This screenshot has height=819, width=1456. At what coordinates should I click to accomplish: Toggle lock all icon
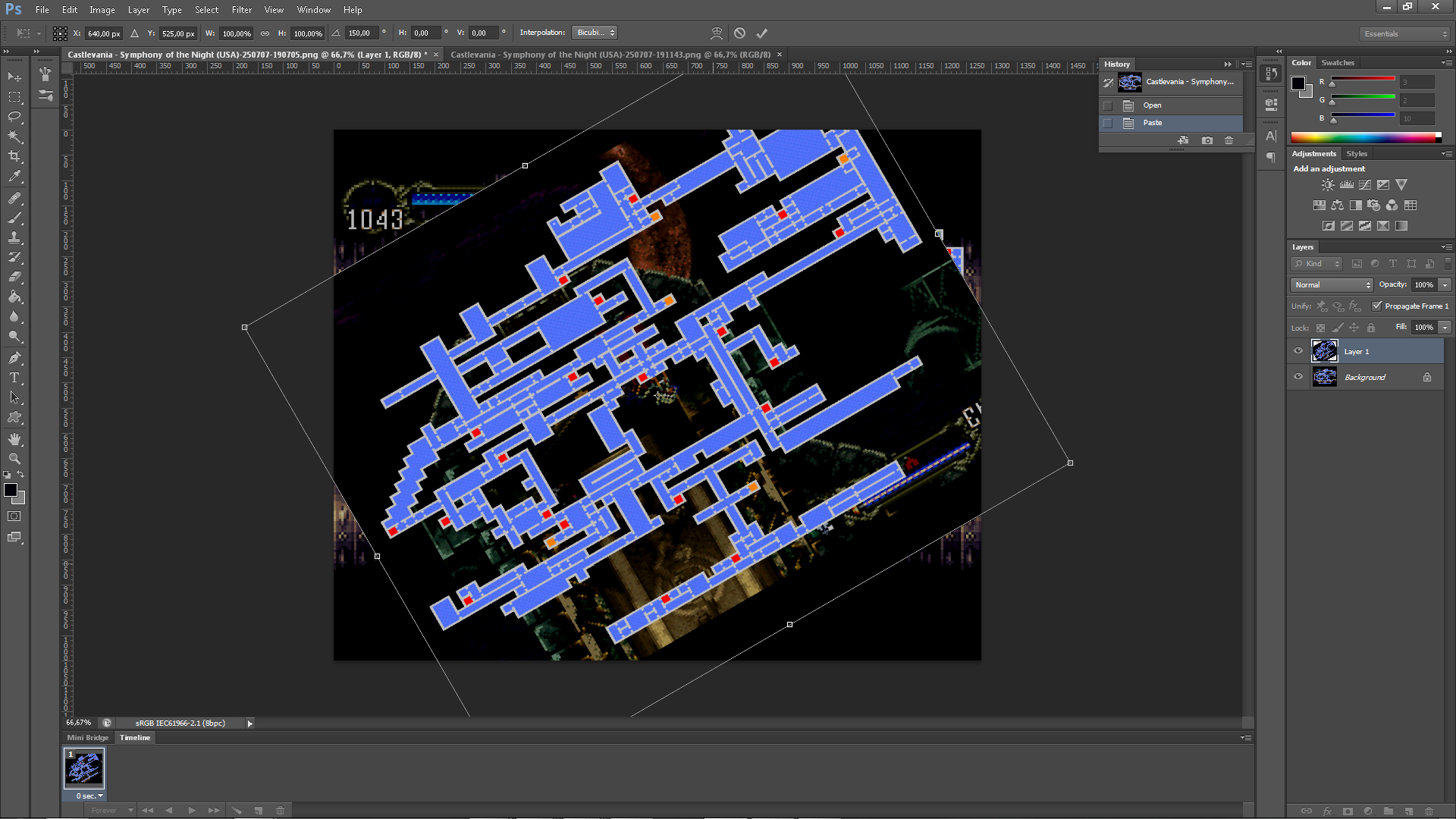1371,328
